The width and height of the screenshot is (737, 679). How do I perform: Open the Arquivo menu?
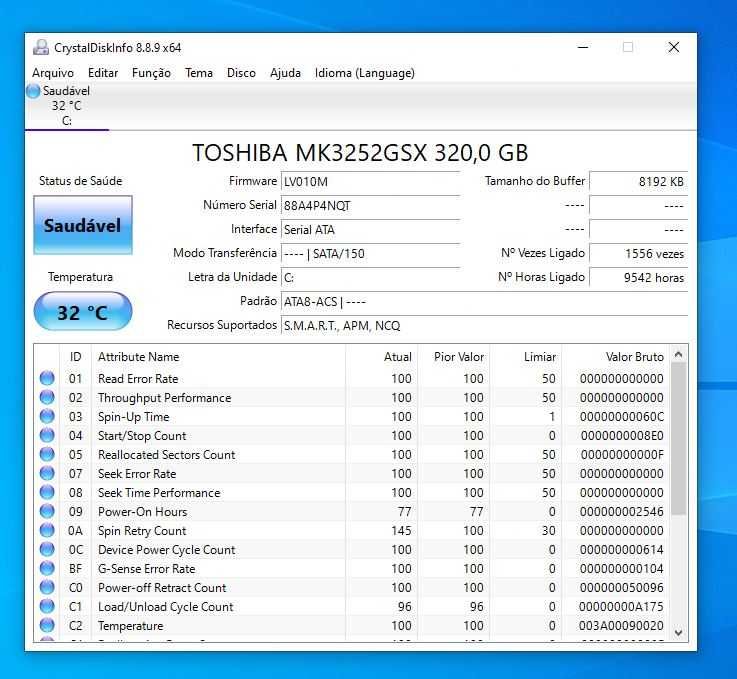[x=53, y=73]
